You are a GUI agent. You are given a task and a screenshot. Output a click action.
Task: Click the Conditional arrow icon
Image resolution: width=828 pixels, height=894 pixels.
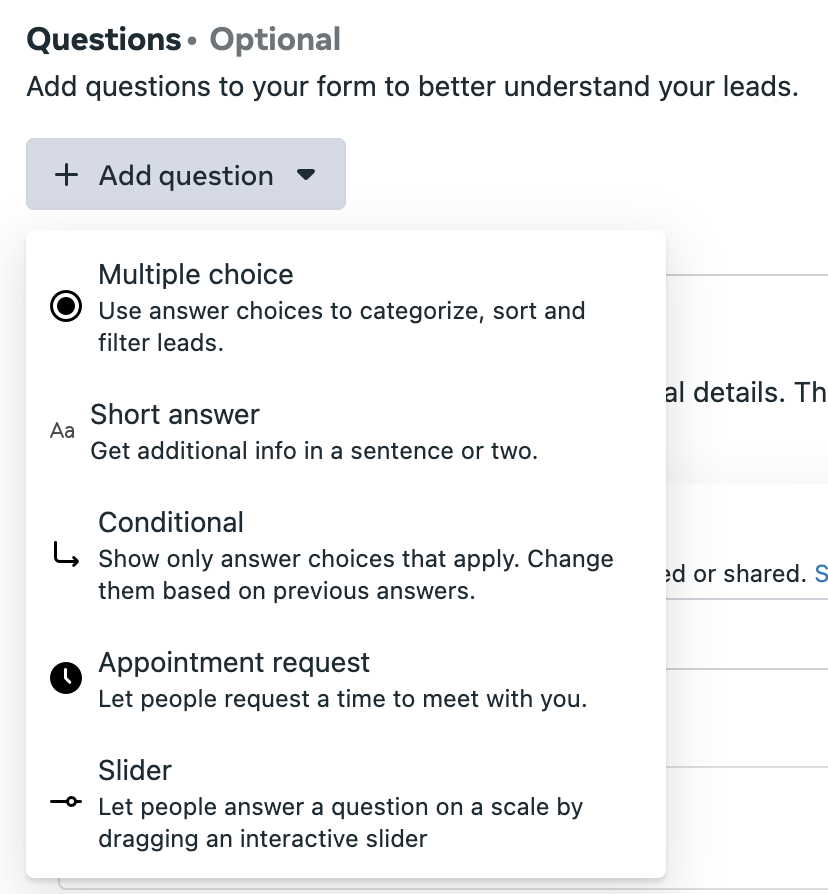66,555
